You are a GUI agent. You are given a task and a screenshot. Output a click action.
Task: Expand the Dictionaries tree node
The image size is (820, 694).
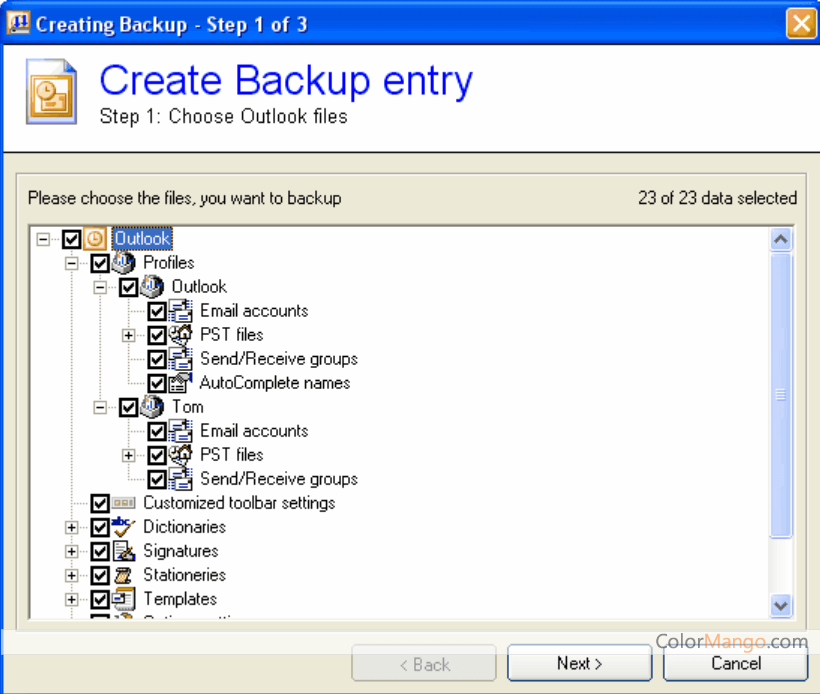pyautogui.click(x=71, y=527)
